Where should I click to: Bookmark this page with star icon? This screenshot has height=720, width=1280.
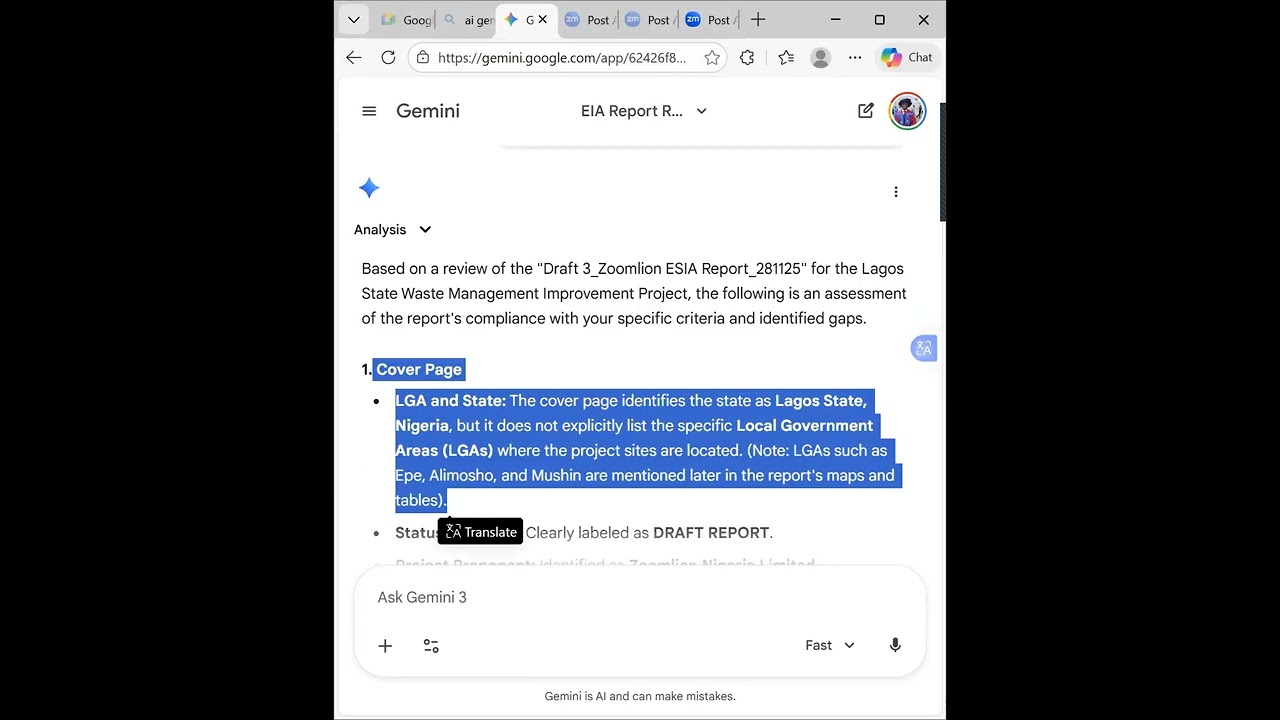coord(712,58)
